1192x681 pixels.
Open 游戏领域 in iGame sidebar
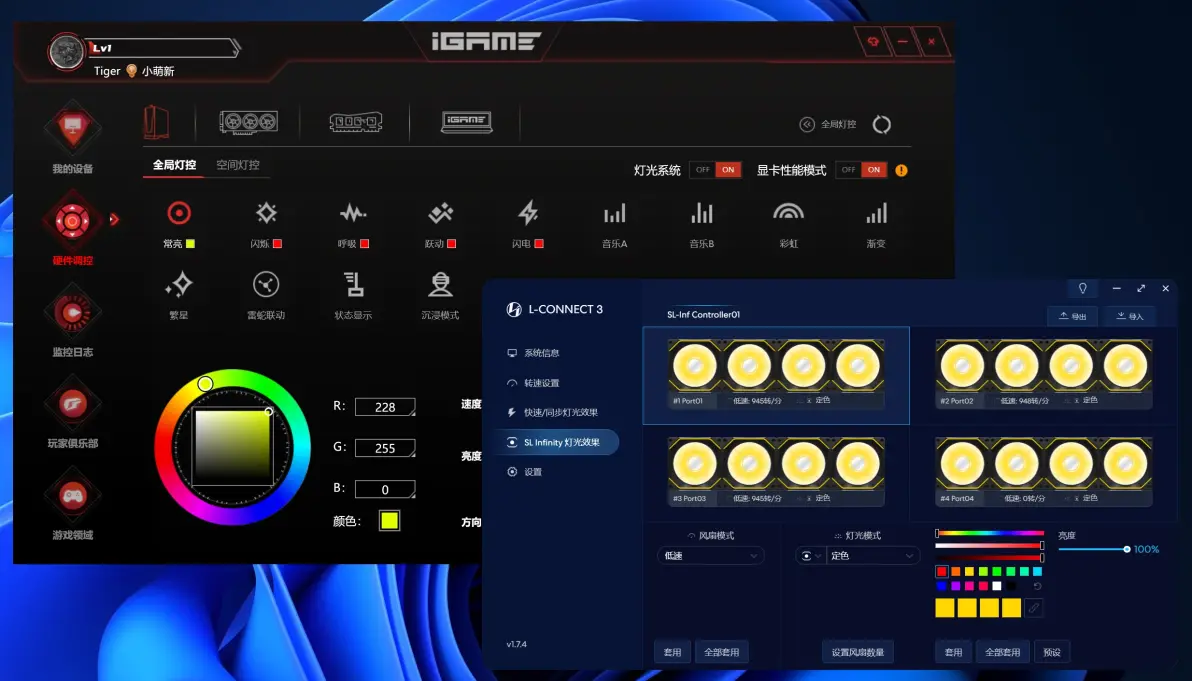click(72, 503)
